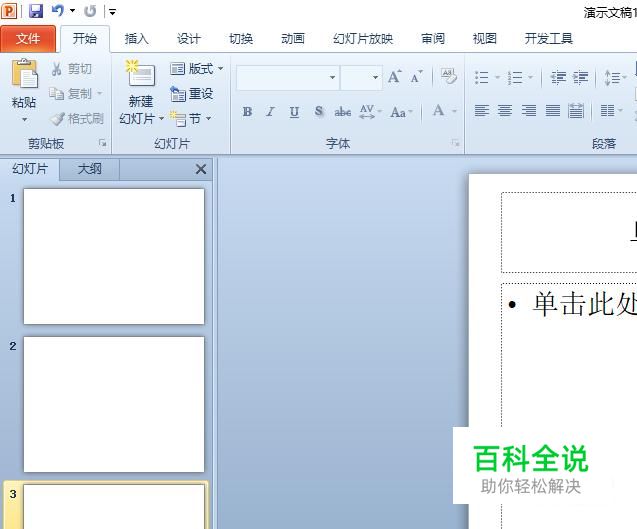
Task: Click the Distributed alignment icon
Action: click(576, 111)
